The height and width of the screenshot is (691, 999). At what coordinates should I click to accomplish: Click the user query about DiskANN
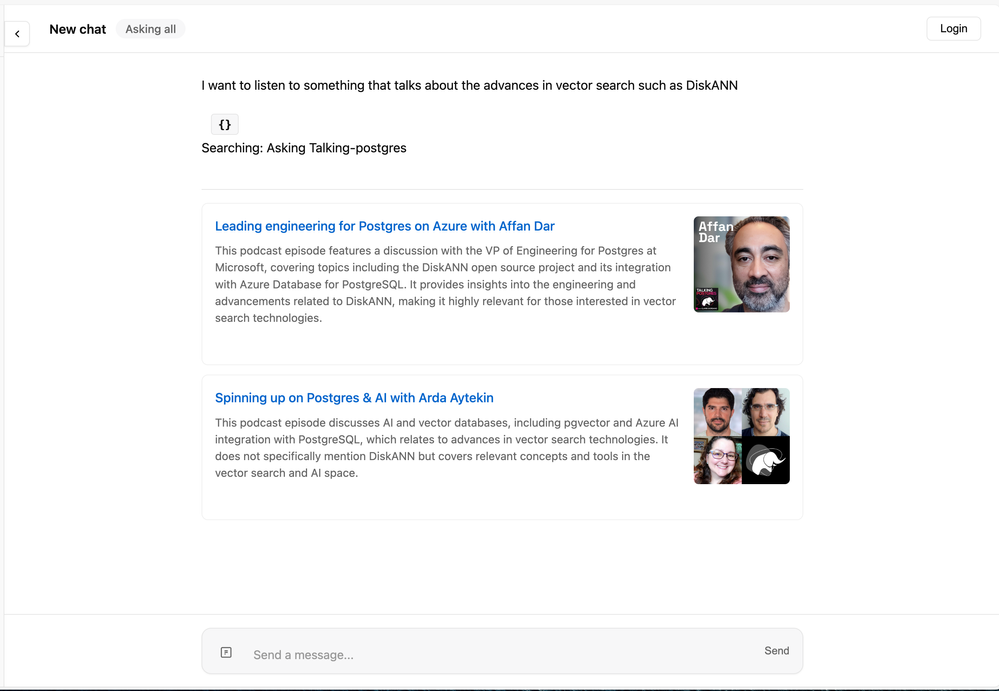point(470,85)
